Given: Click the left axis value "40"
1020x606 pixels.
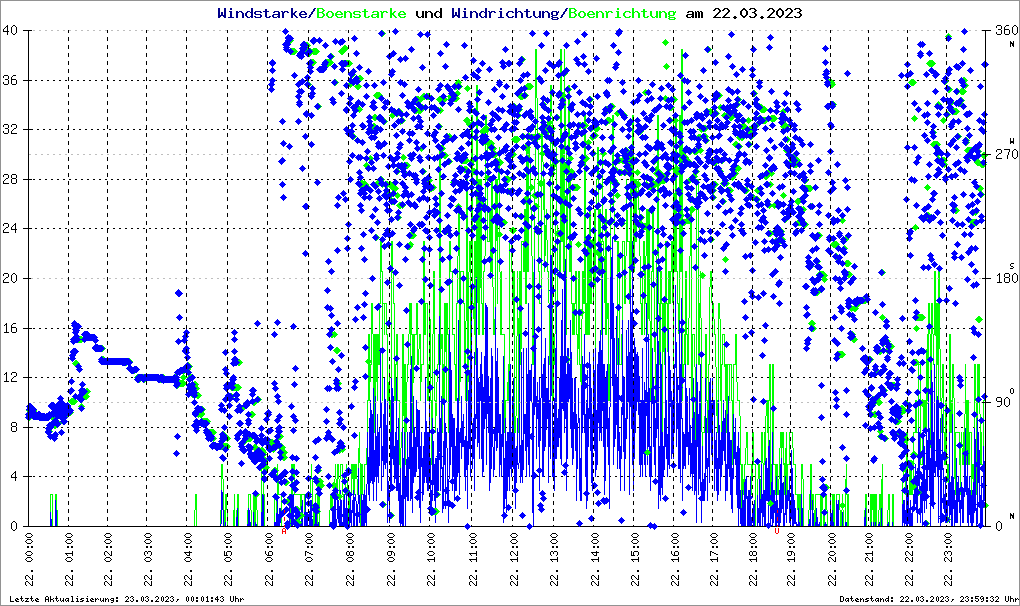Looking at the screenshot, I should [10, 31].
